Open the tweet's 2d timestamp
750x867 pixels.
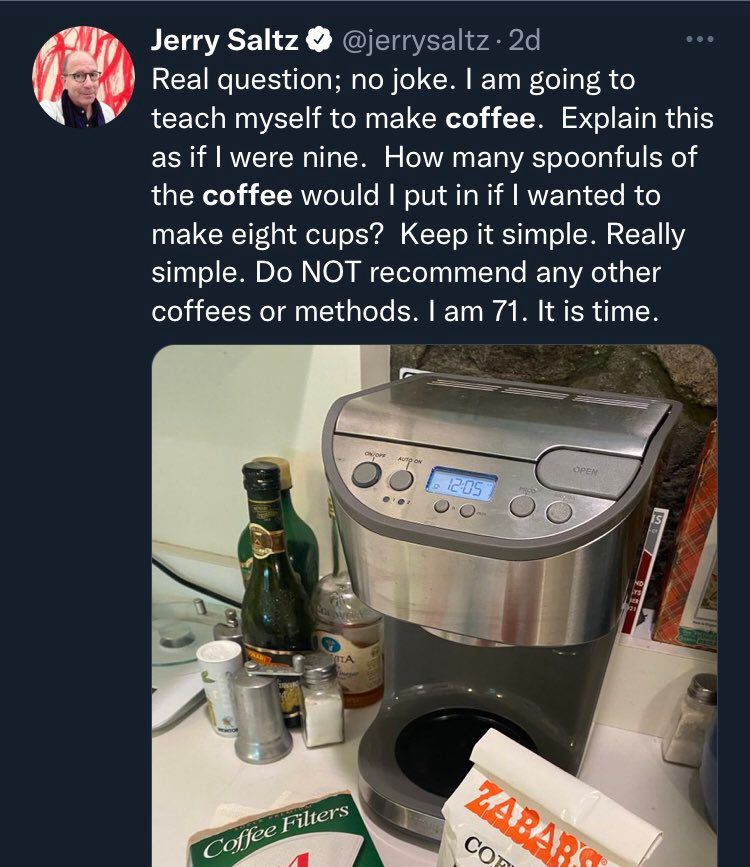524,40
